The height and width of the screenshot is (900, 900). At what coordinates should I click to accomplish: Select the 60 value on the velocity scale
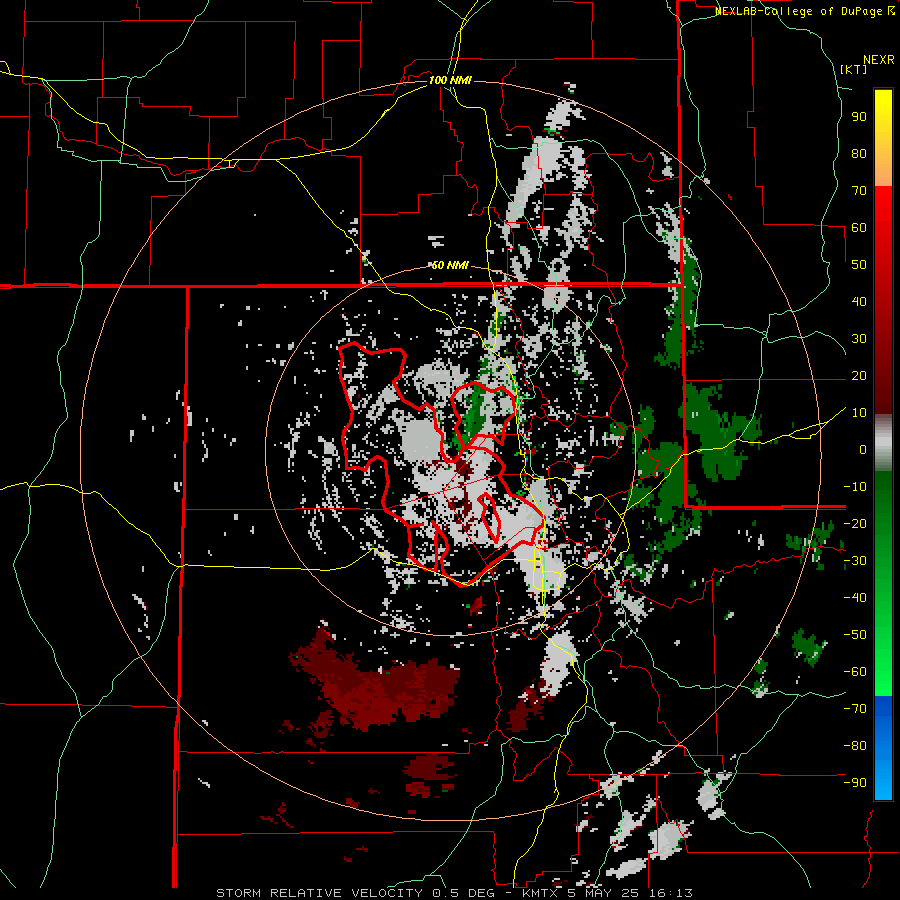tap(859, 228)
